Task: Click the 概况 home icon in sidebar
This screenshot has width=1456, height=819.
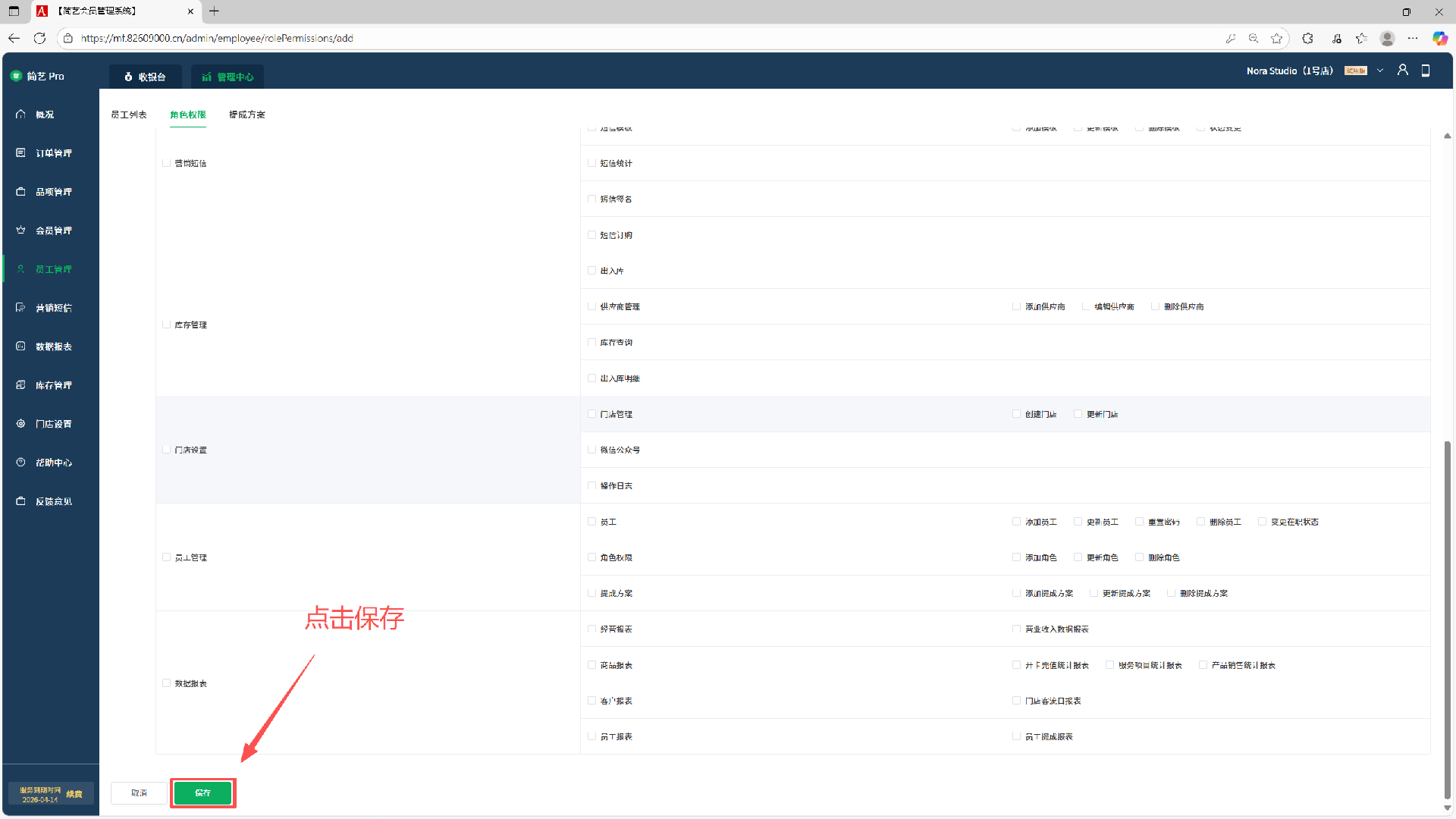Action: pos(20,115)
